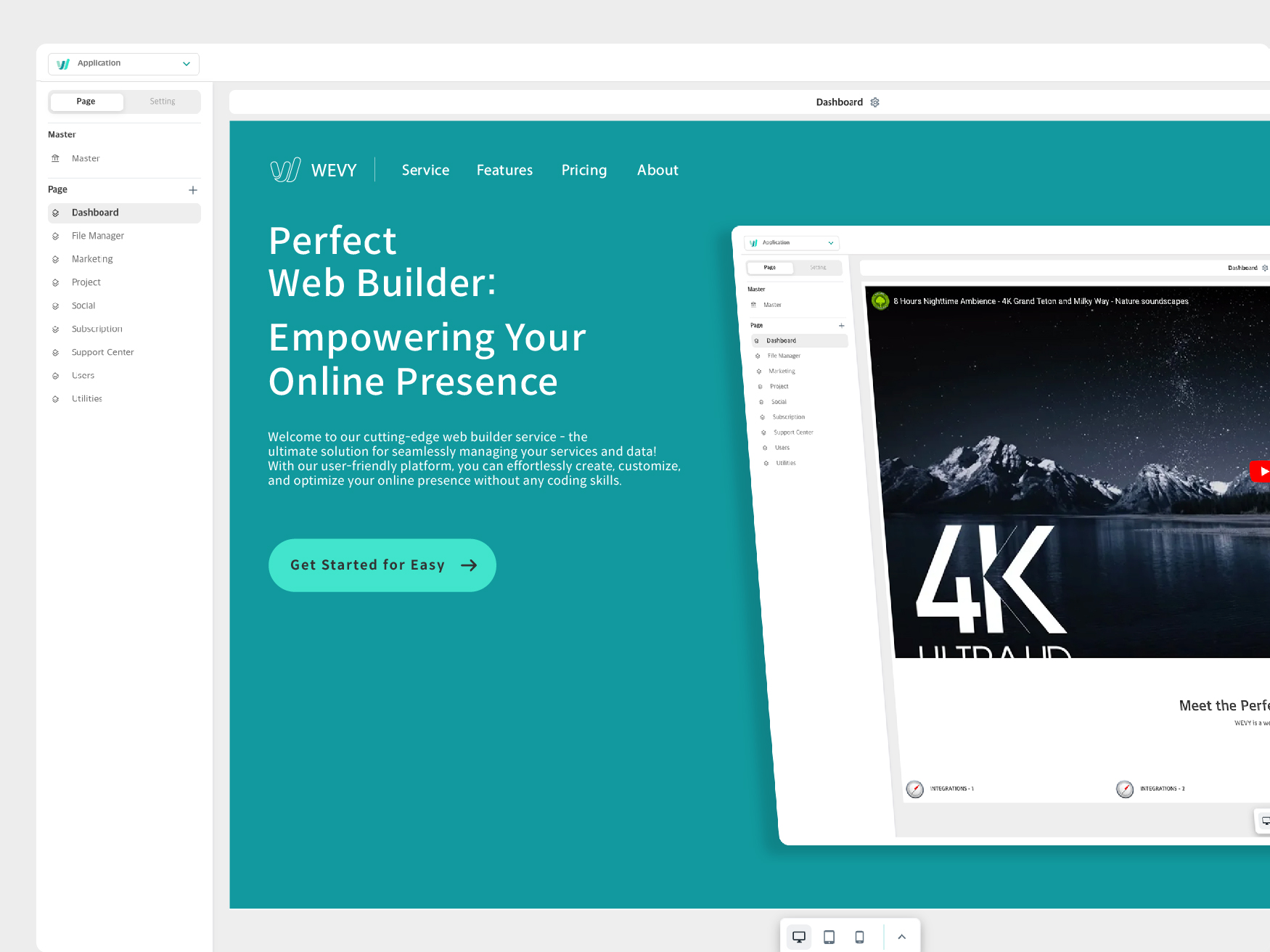Switch to desktop preview mode
1270x952 pixels.
point(799,937)
